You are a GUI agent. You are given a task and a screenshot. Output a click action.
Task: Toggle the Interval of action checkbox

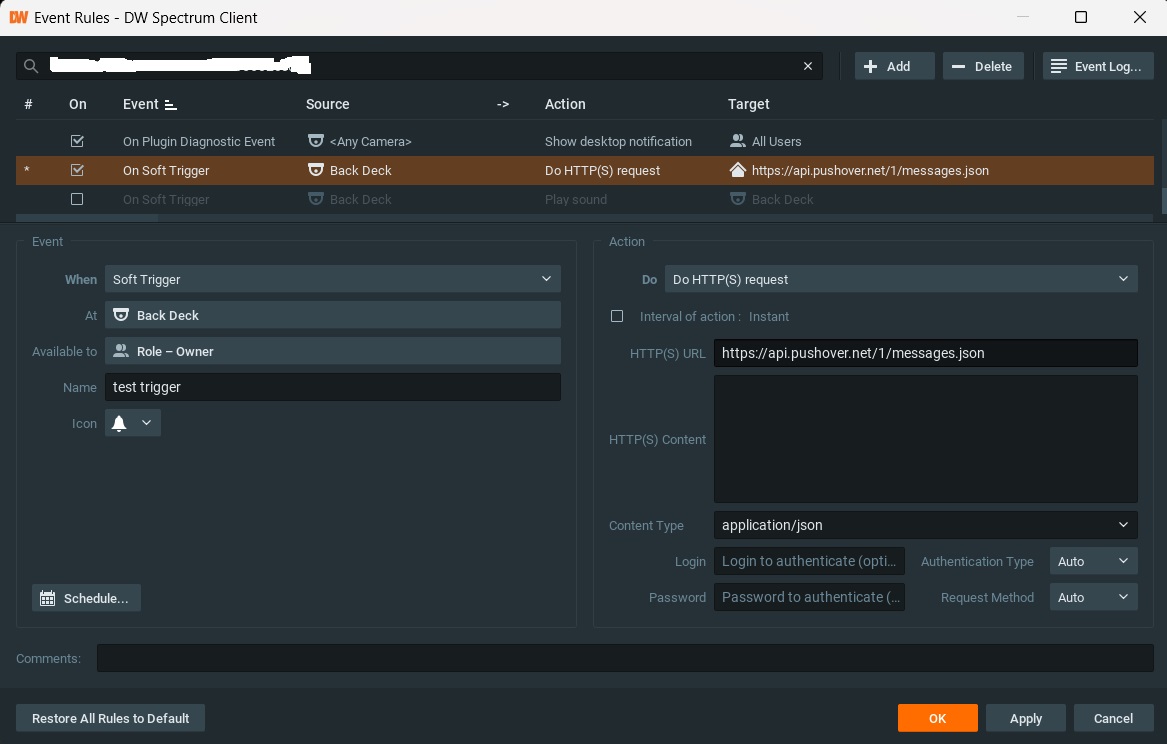coord(617,316)
